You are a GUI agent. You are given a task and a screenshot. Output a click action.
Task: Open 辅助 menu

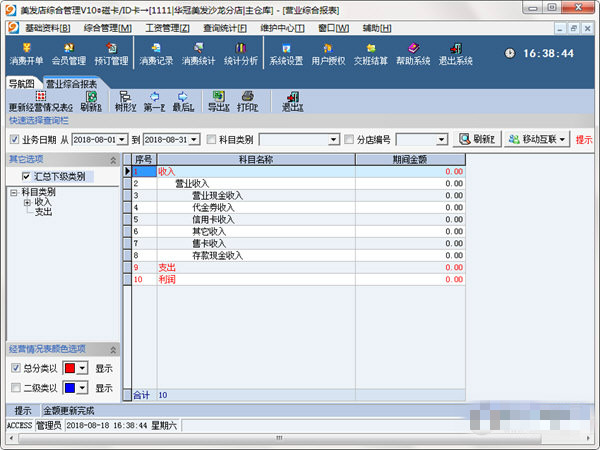click(377, 28)
